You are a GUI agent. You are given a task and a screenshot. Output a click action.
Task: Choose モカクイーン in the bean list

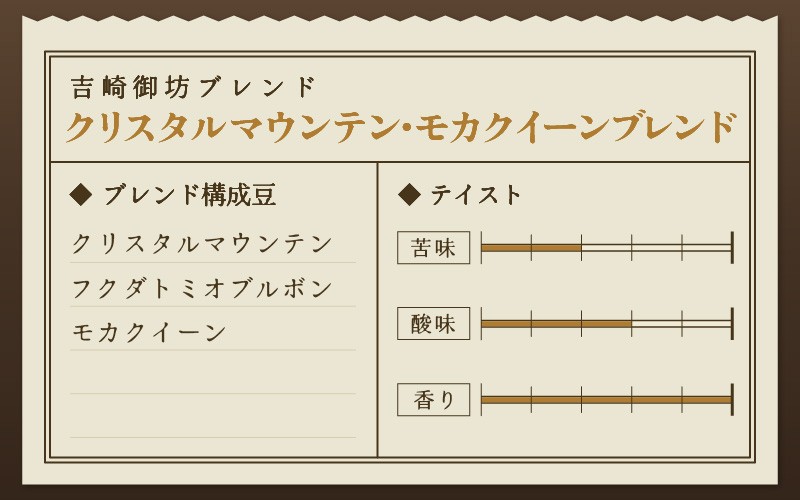[149, 332]
